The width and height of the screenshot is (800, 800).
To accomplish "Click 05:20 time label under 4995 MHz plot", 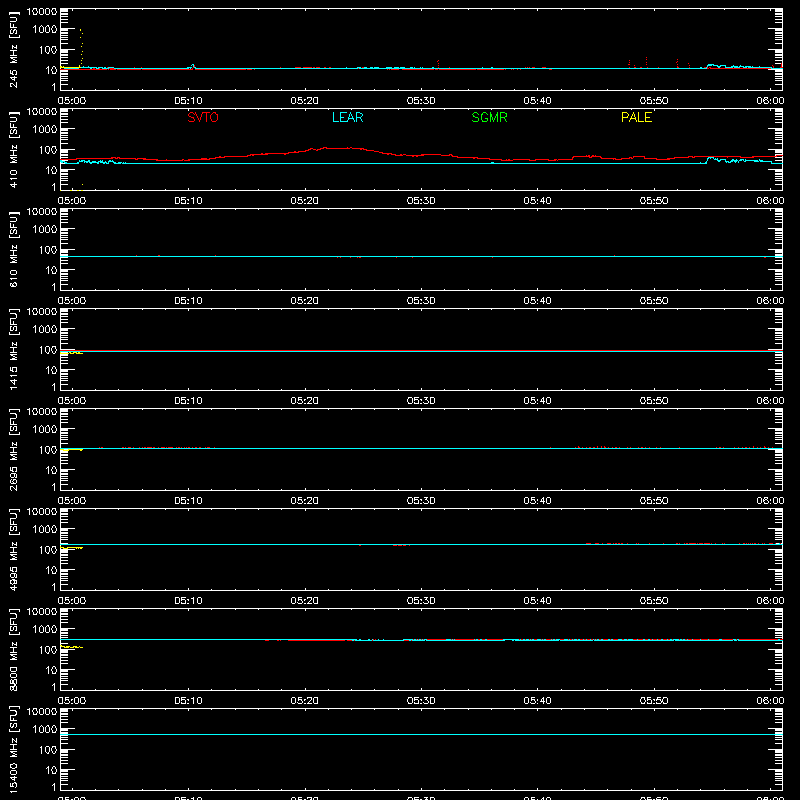I will click(x=305, y=601).
